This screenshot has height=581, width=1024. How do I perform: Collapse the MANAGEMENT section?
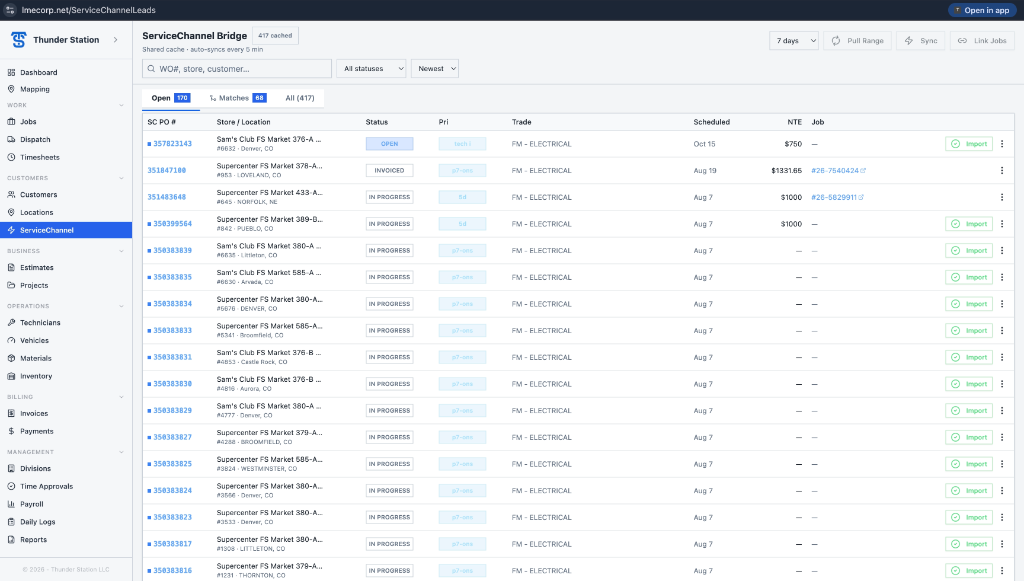tap(121, 452)
